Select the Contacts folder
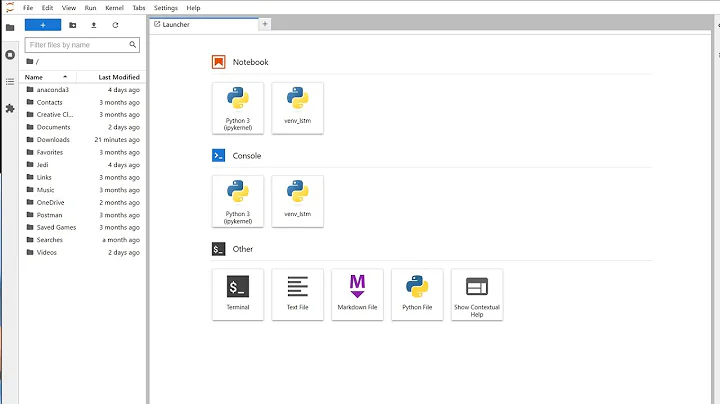 83,102
